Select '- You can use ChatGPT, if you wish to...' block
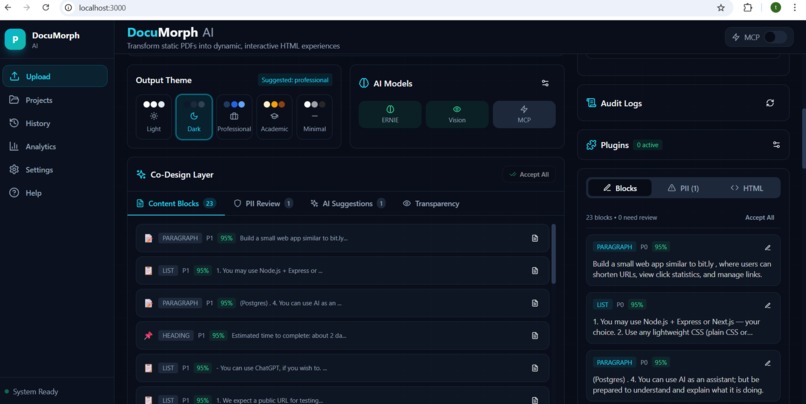806x404 pixels. 342,368
